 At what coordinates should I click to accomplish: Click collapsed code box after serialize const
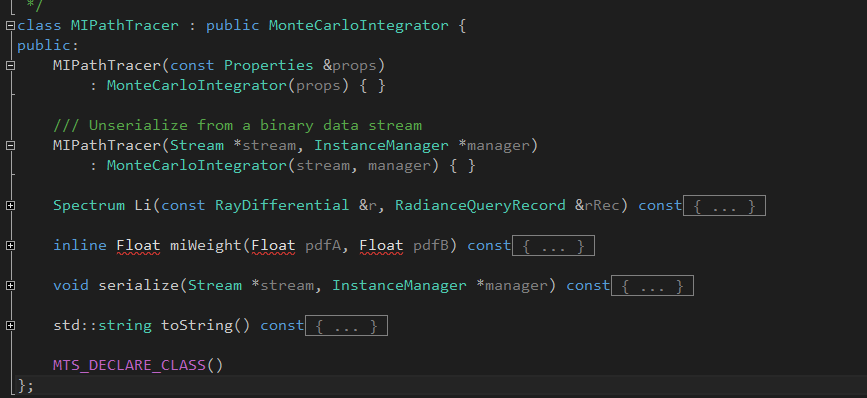click(x=652, y=286)
